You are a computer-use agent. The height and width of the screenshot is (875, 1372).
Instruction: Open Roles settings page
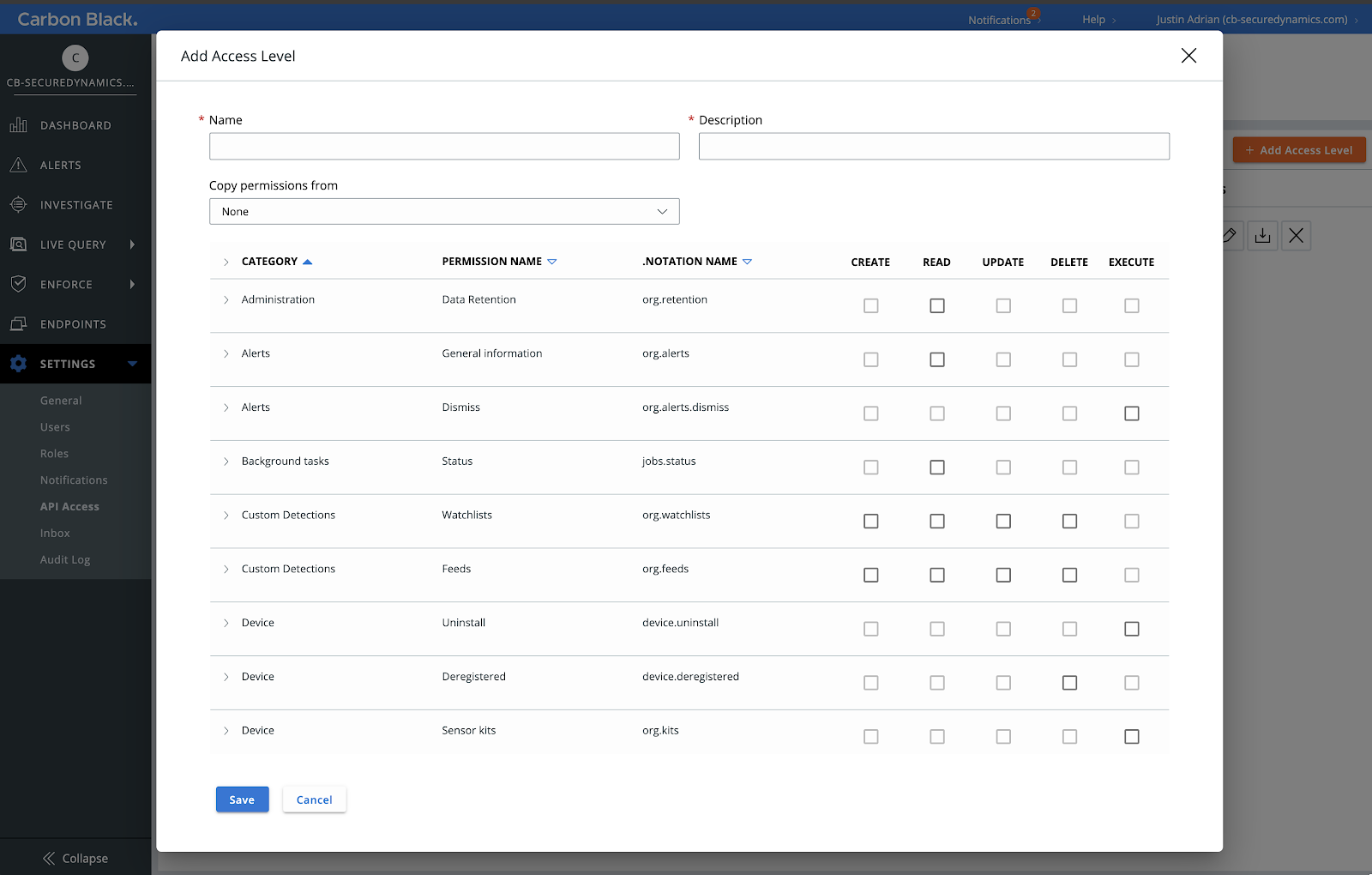click(54, 454)
